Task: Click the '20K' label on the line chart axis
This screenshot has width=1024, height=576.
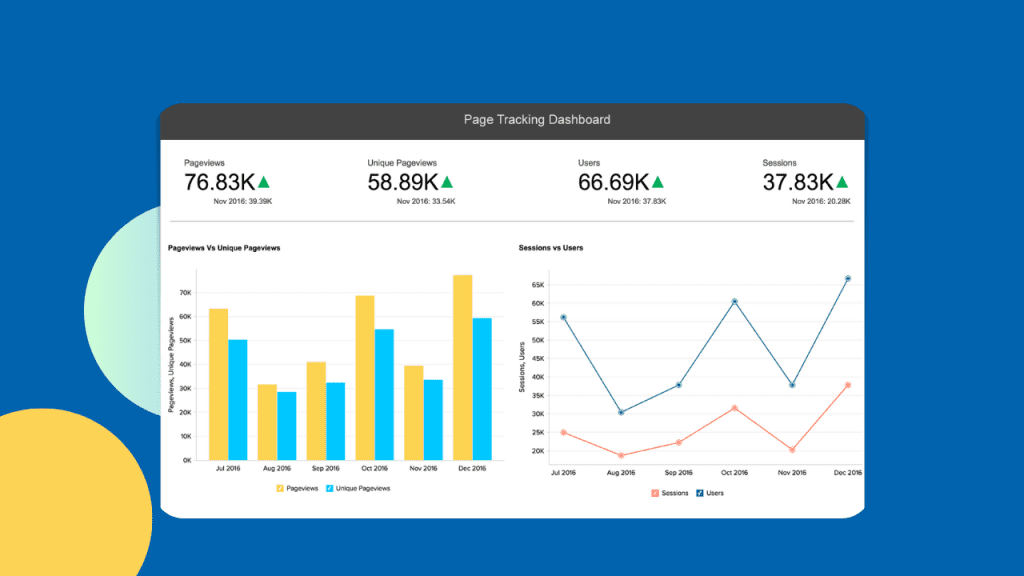Action: tap(537, 451)
